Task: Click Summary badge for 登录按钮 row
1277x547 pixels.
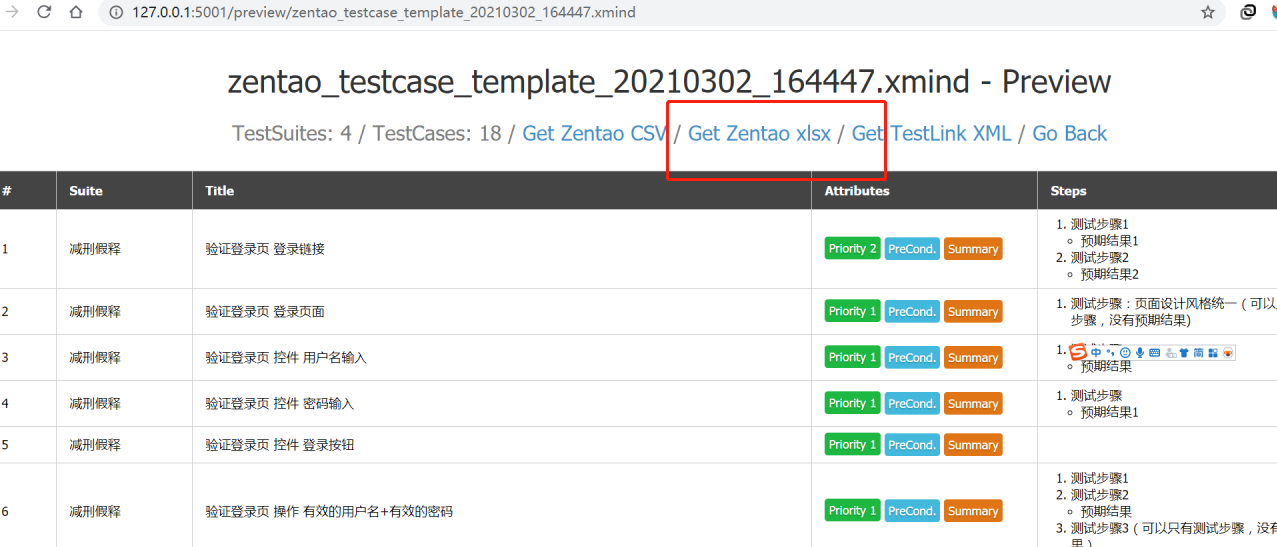Action: [973, 445]
